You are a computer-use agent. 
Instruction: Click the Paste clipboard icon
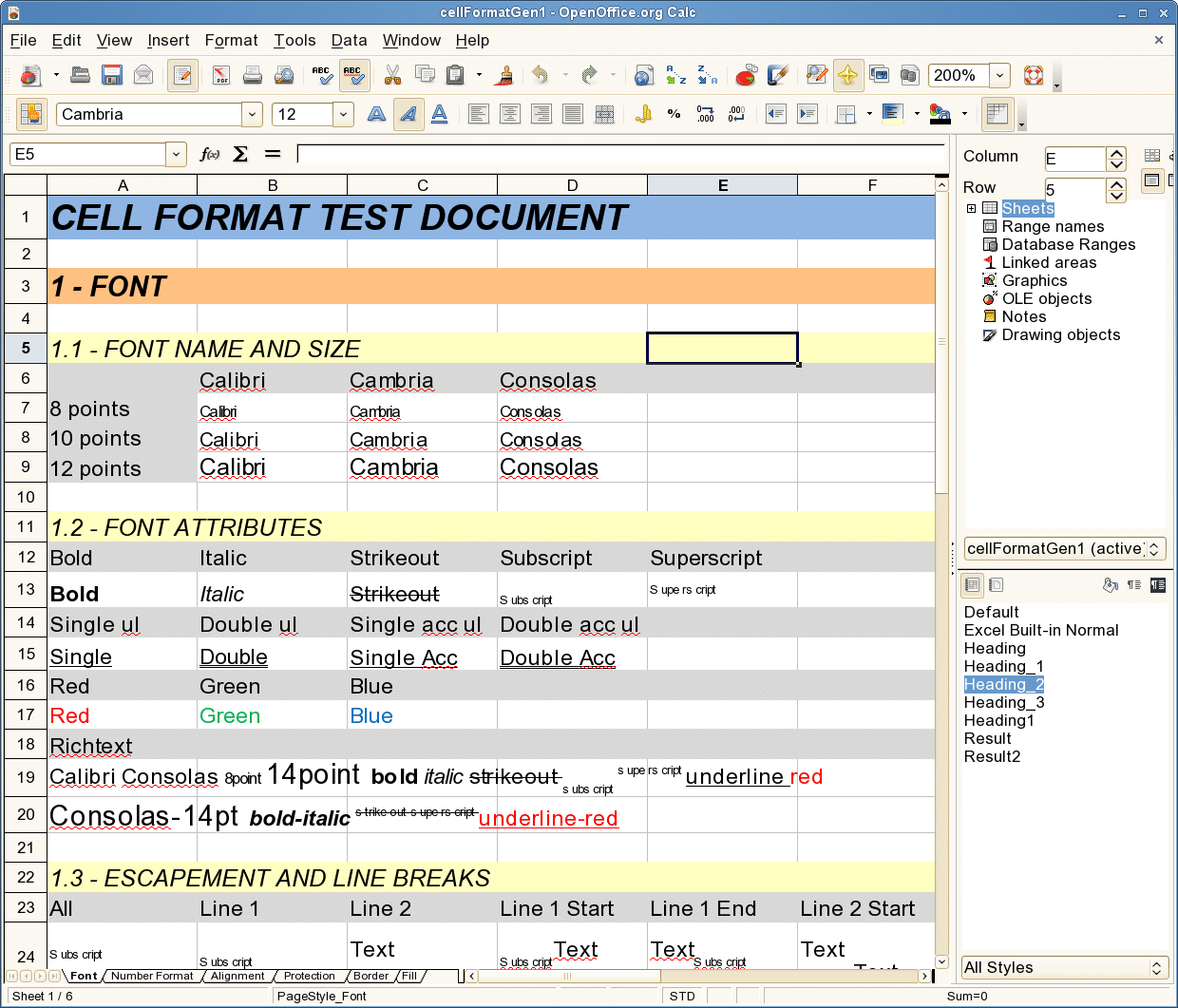pyautogui.click(x=456, y=75)
